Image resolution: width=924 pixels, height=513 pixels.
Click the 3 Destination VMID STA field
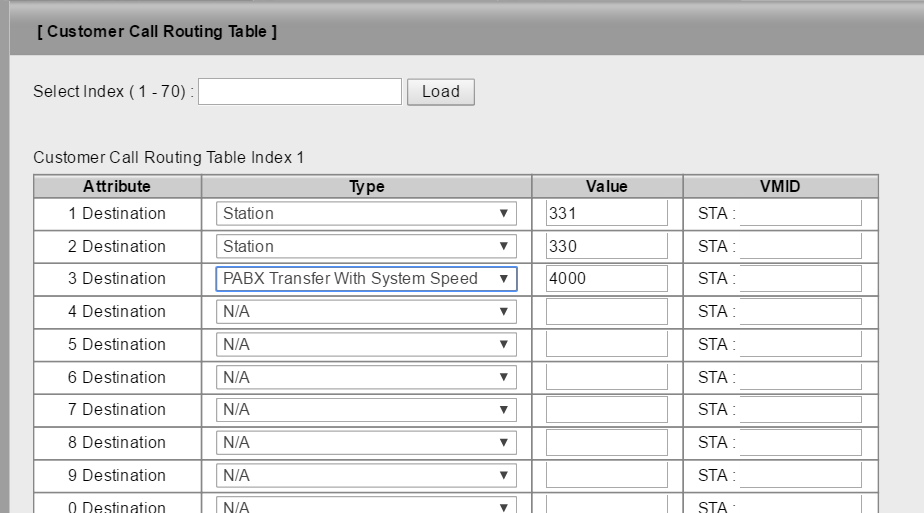coord(800,279)
